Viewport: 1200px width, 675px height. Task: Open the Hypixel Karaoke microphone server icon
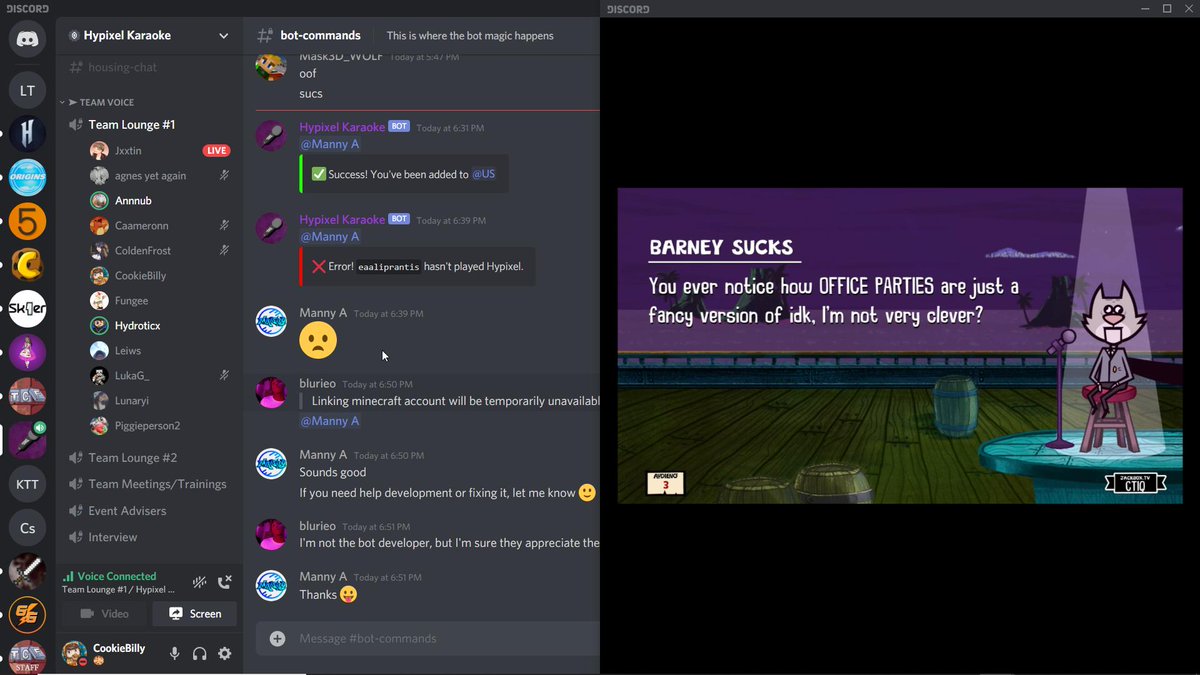tap(27, 440)
